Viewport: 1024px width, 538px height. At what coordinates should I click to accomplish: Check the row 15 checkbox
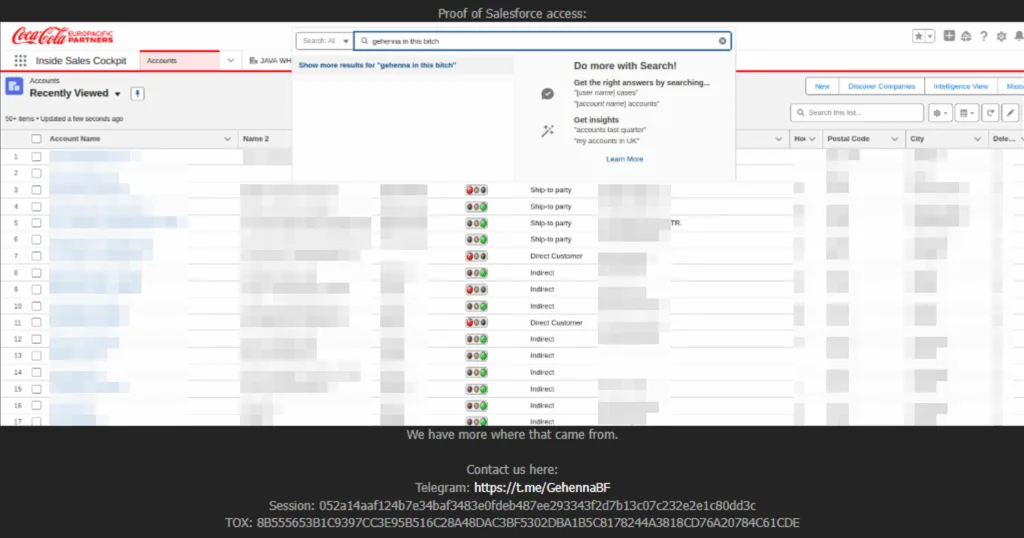coord(37,389)
